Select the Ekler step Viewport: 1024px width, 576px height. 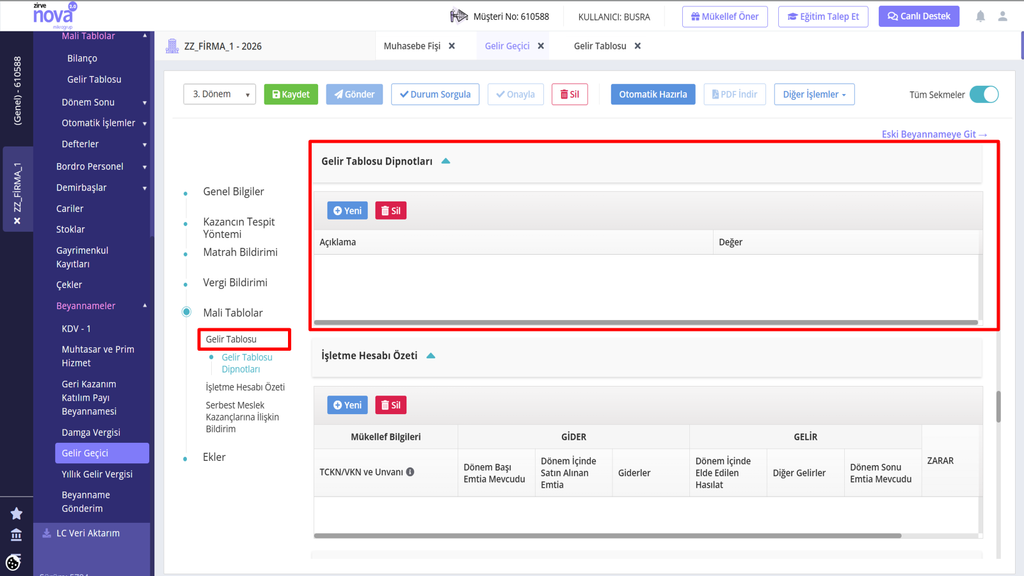coord(214,456)
